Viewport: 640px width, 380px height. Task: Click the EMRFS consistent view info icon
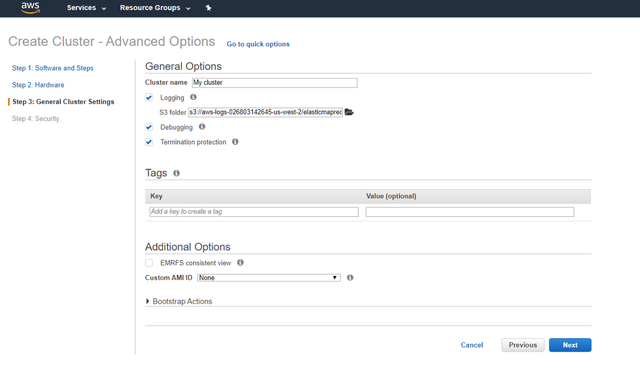240,262
